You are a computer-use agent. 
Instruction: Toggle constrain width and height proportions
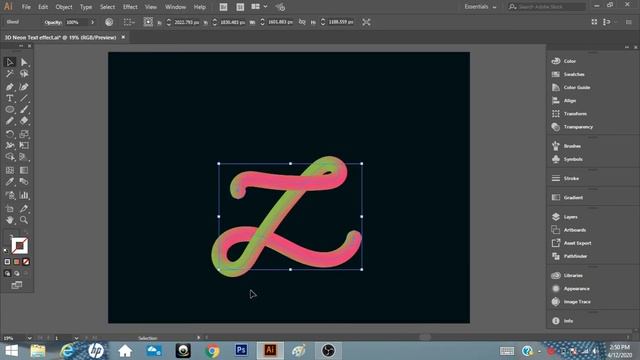click(302, 22)
